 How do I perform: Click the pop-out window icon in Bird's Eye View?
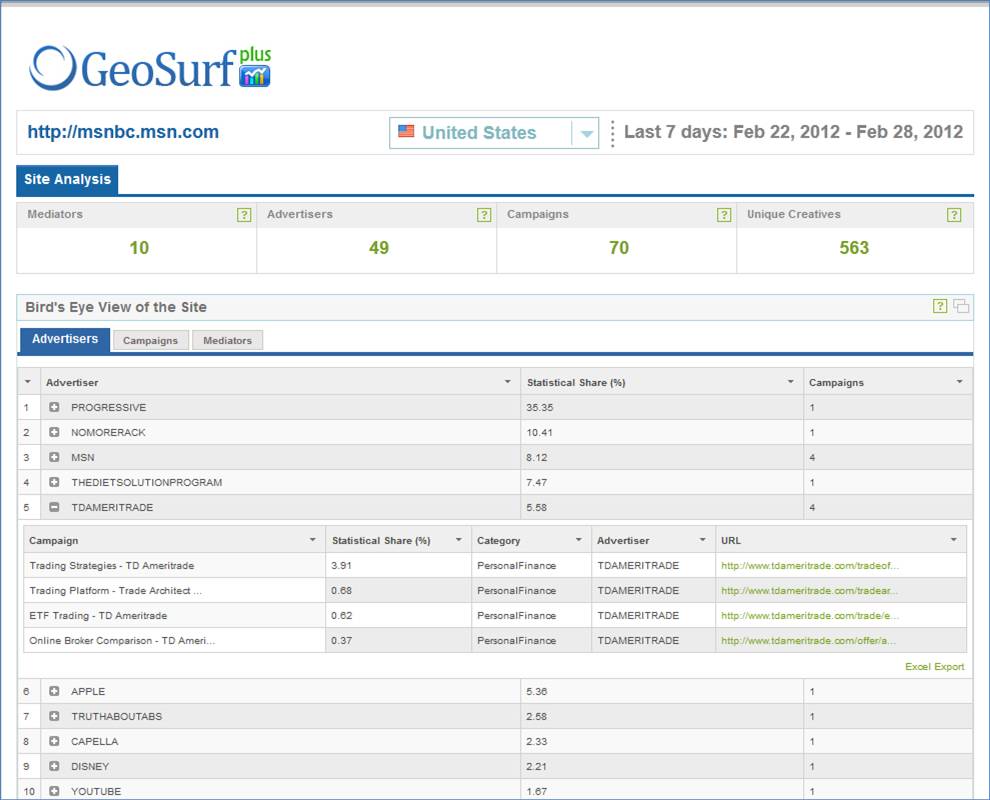click(x=961, y=306)
